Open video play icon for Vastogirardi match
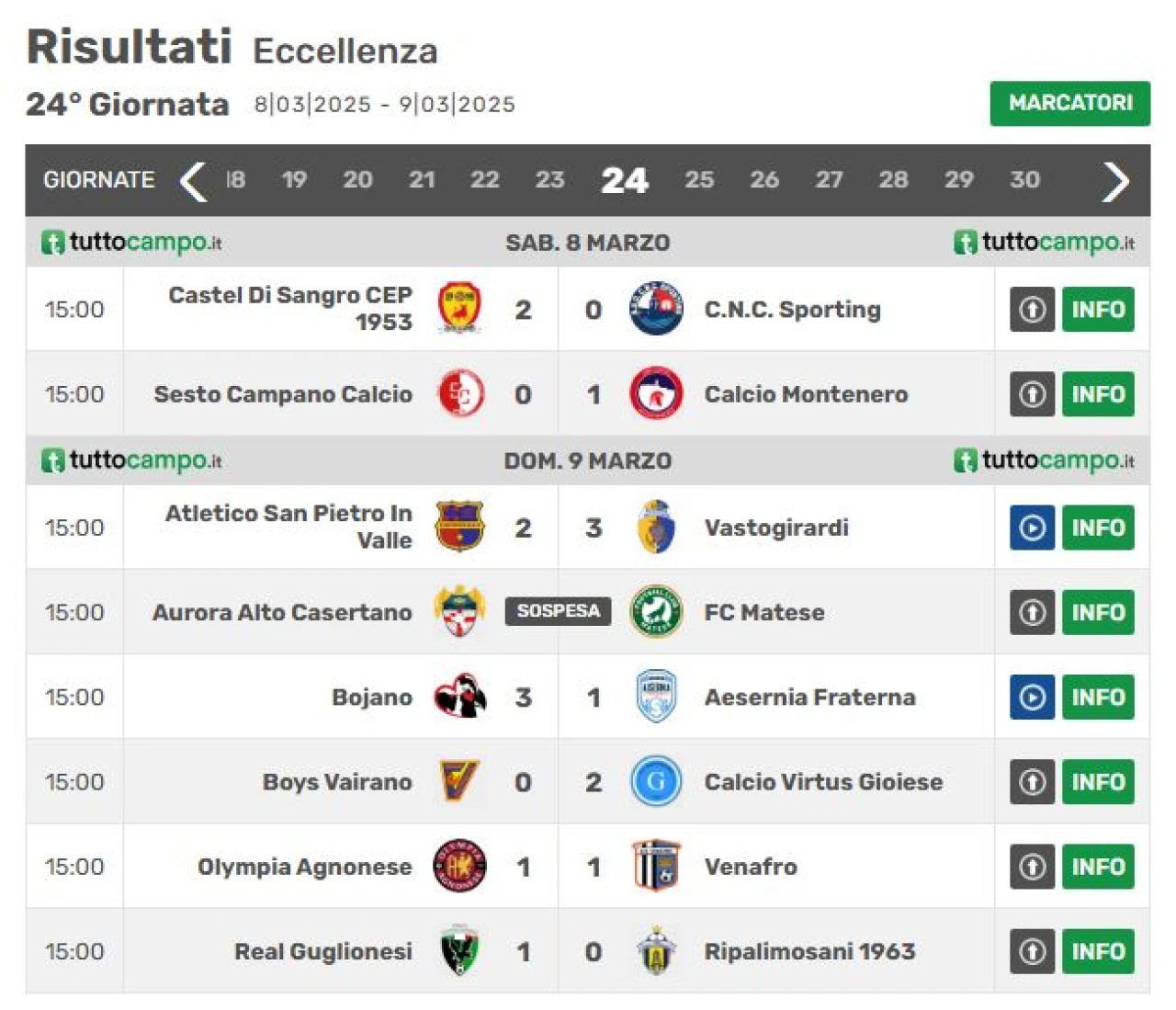 pyautogui.click(x=1032, y=528)
